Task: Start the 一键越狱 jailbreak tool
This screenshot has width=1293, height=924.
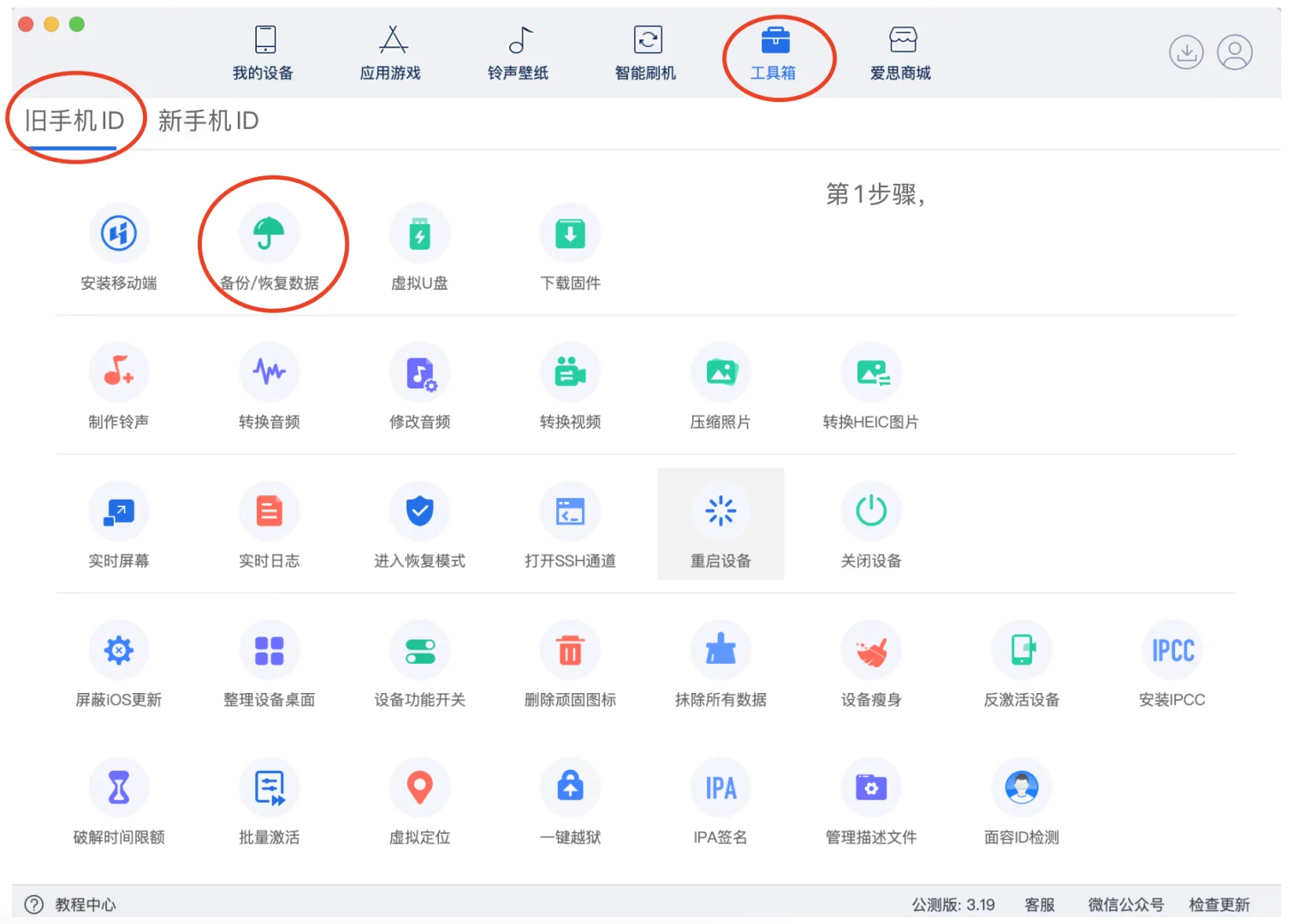Action: pos(570,802)
